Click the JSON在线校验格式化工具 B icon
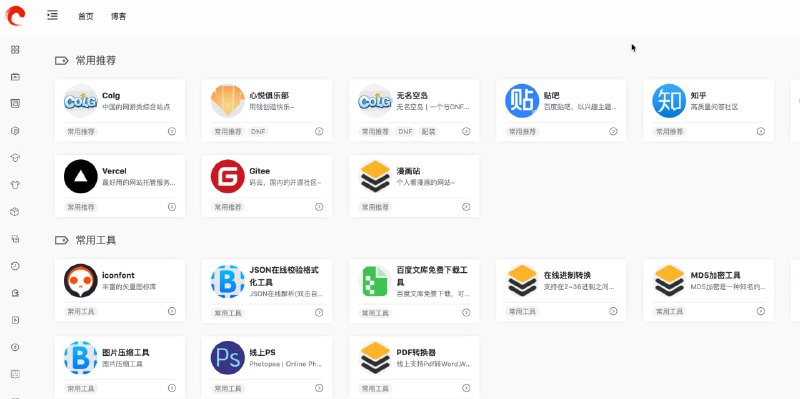The width and height of the screenshot is (800, 399). (x=228, y=282)
